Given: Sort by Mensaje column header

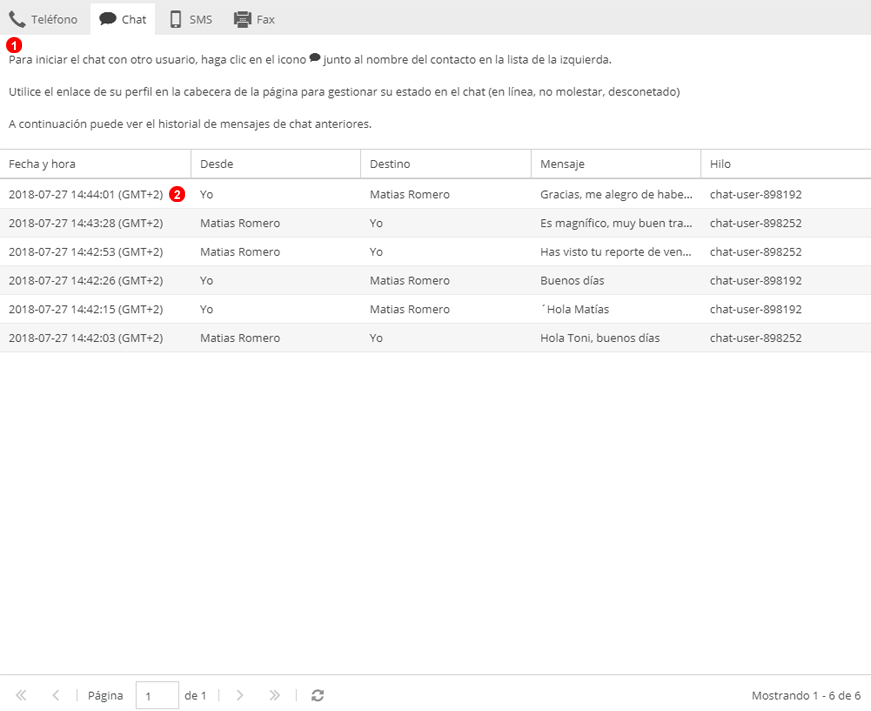Looking at the screenshot, I should [x=562, y=164].
